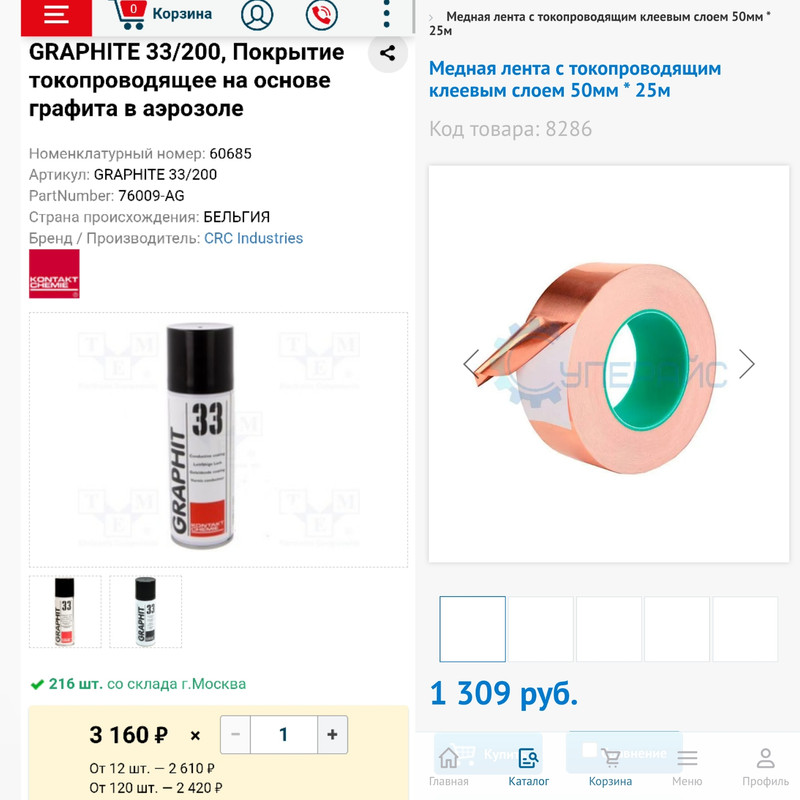This screenshot has height=800, width=800.
Task: Select second Graphit 33 can thumbnail
Action: tap(145, 611)
